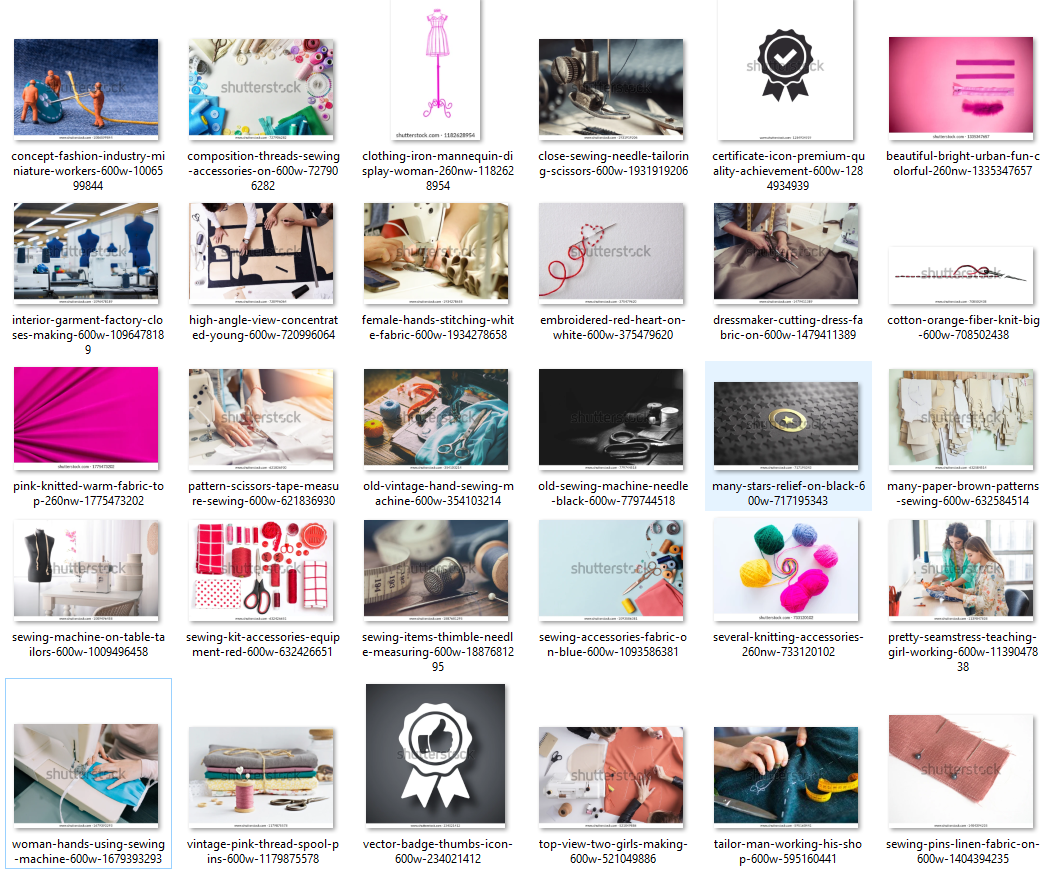Click file name vector-badge-thumbs-icon-600w-234021412
This screenshot has height=877, width=1048.
pos(438,851)
